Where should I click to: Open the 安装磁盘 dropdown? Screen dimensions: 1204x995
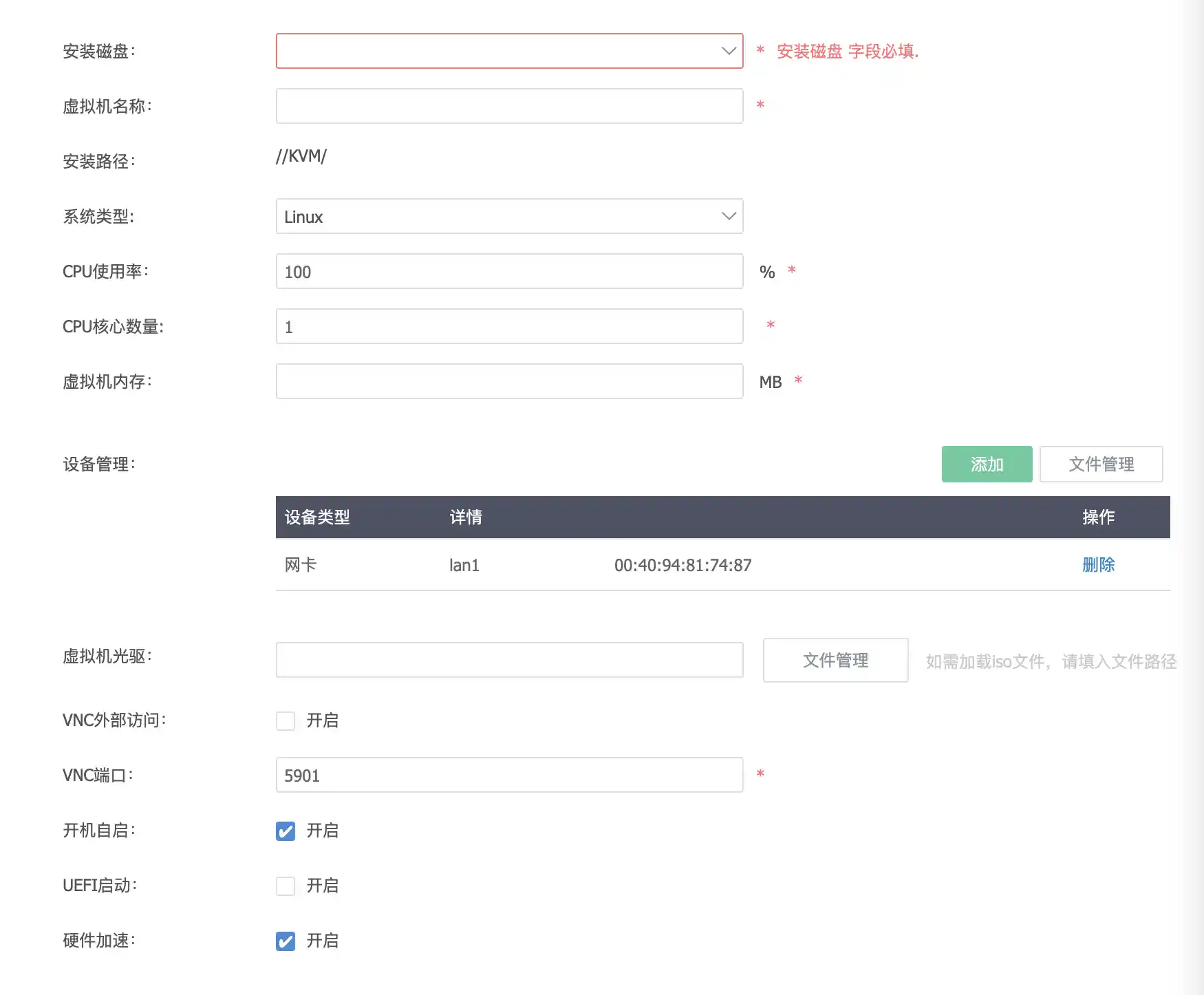509,51
